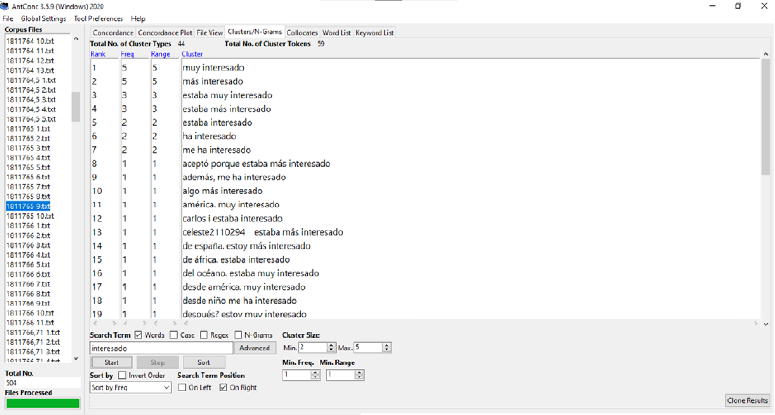Enable the N-Grams checkbox
775x415 pixels.
[240, 335]
